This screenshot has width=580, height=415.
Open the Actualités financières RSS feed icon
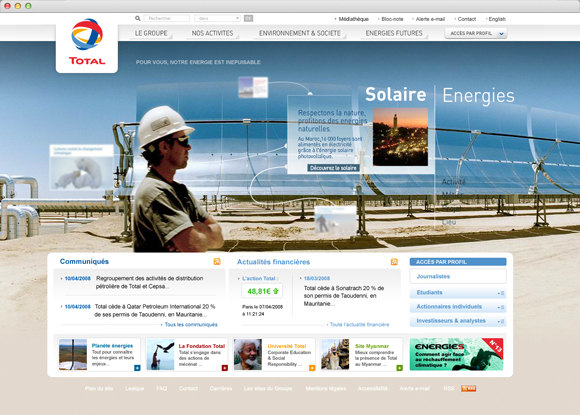pyautogui.click(x=394, y=262)
